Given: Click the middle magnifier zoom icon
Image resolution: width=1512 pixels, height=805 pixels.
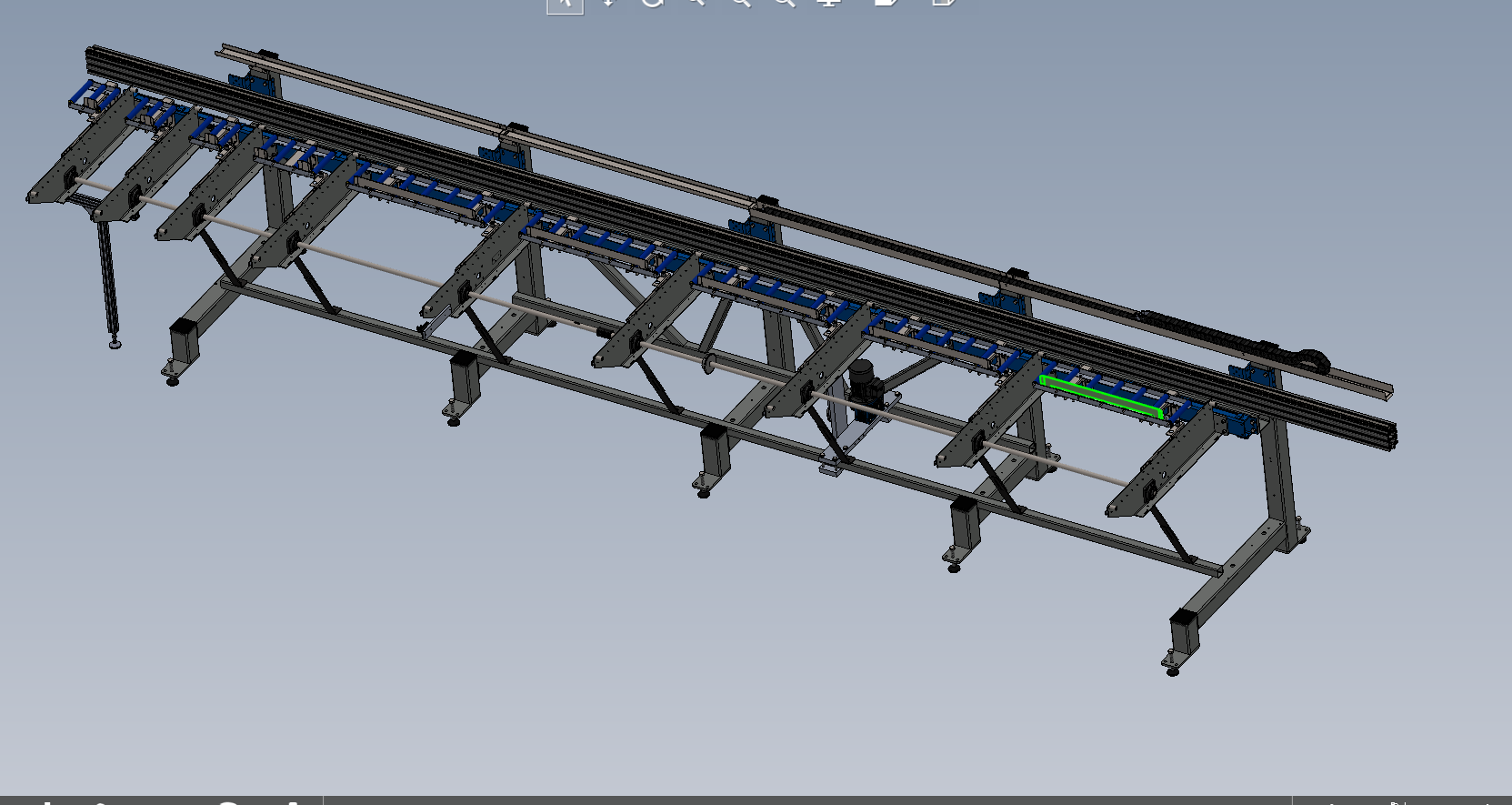Looking at the screenshot, I should (741, 3).
